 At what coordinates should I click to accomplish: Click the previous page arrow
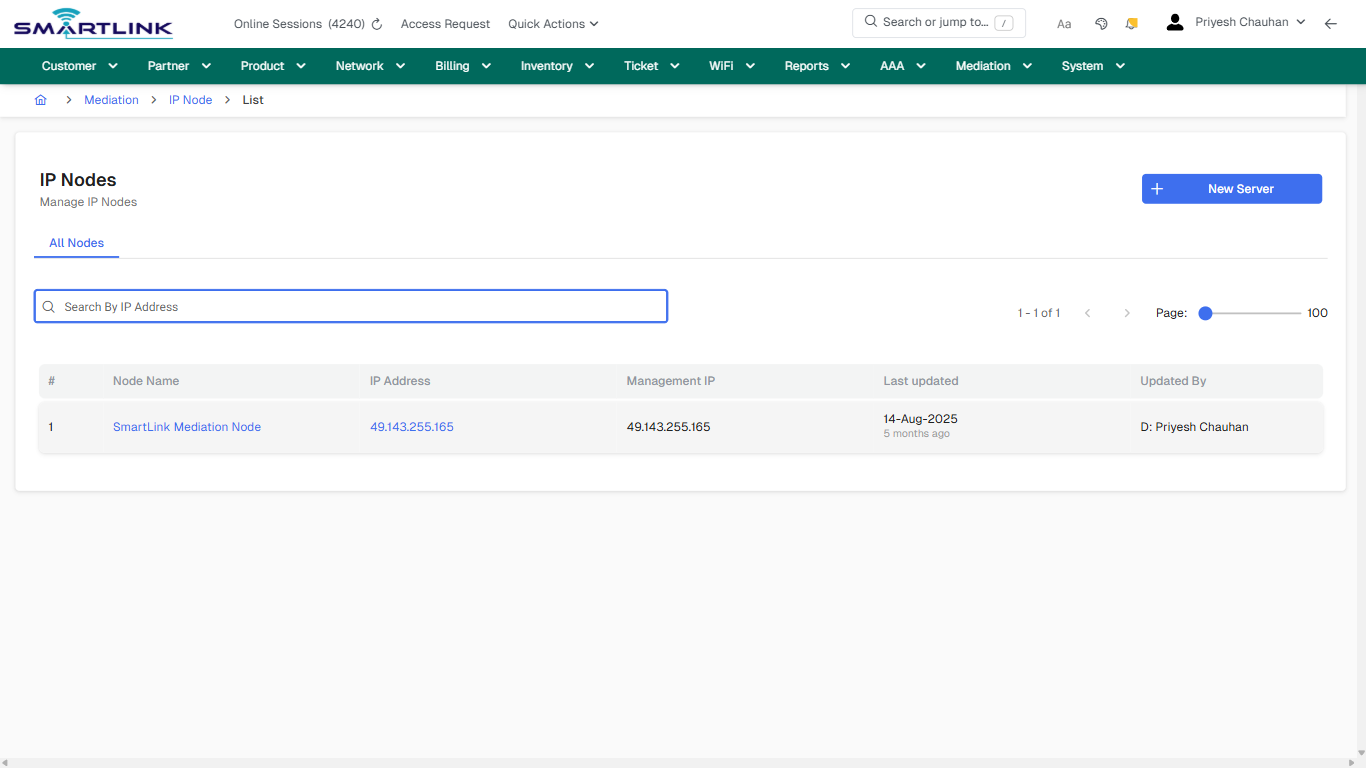point(1087,312)
